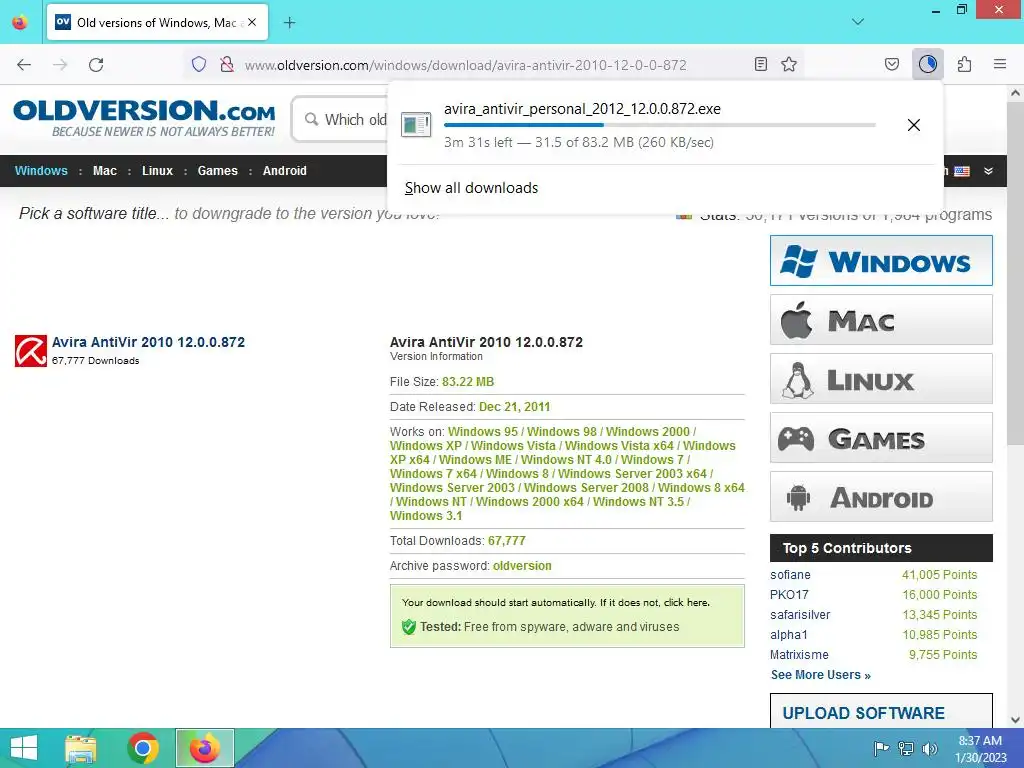Viewport: 1024px width, 768px height.
Task: Open the Windows Start button
Action: (24, 748)
